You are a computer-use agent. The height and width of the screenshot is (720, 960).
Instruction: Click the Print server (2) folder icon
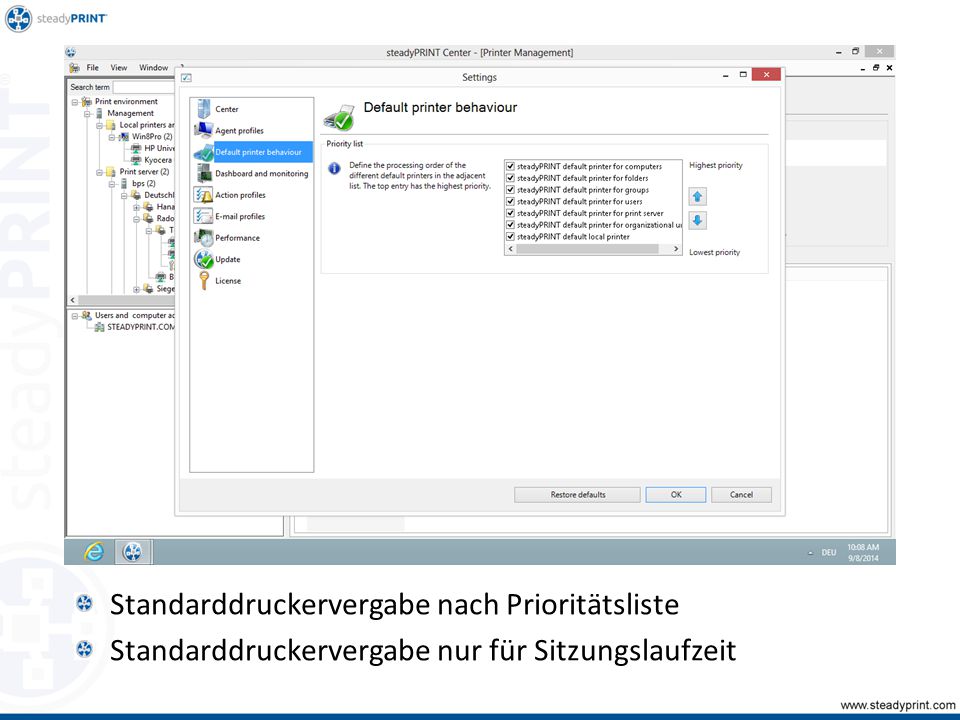(x=111, y=171)
